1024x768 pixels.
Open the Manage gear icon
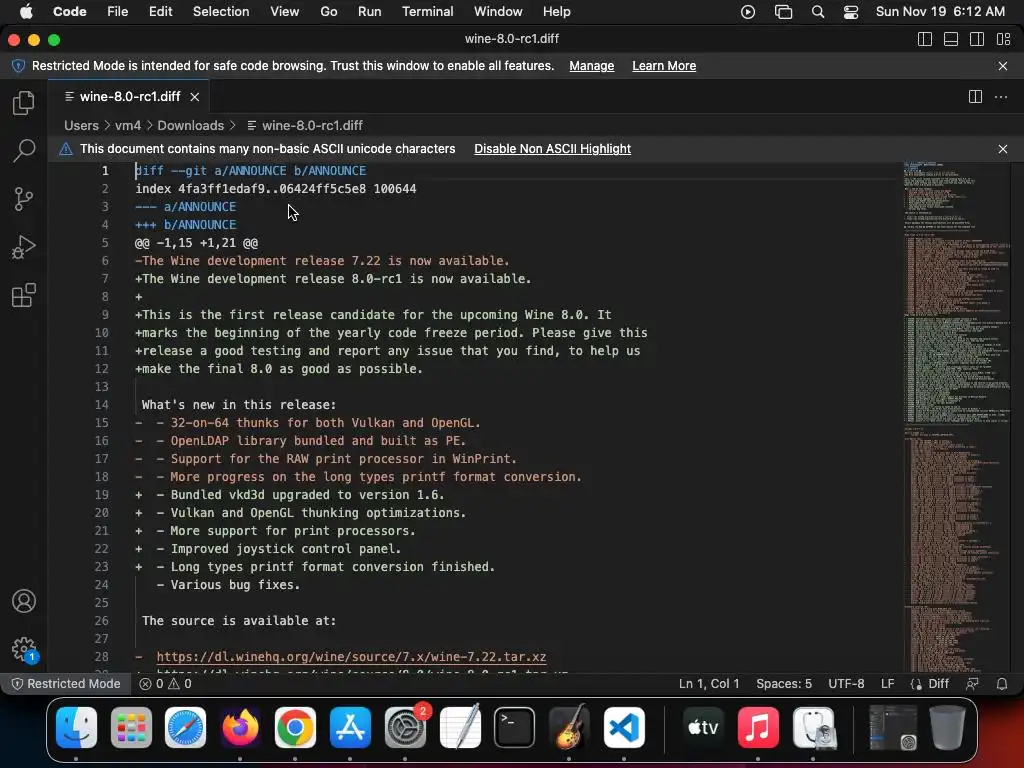pyautogui.click(x=24, y=649)
